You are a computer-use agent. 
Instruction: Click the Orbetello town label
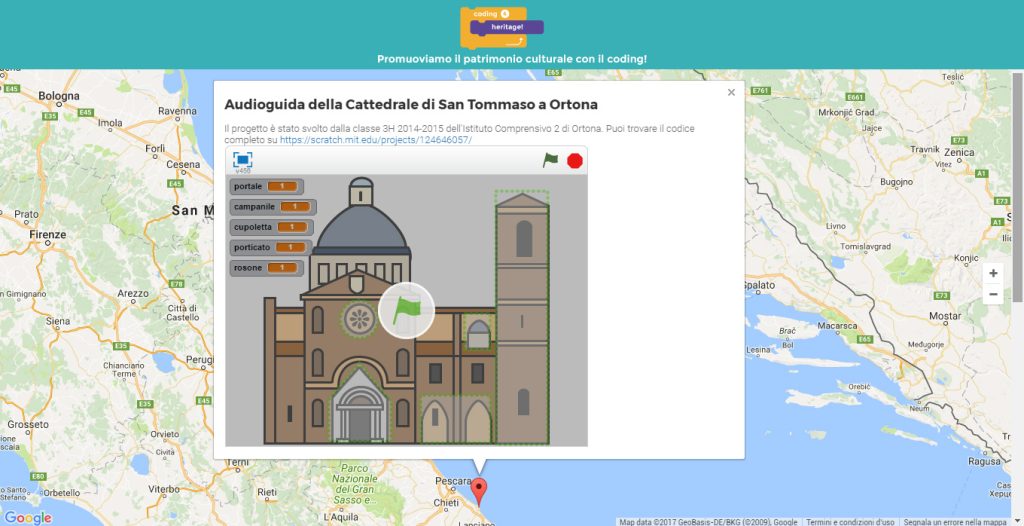coord(61,493)
